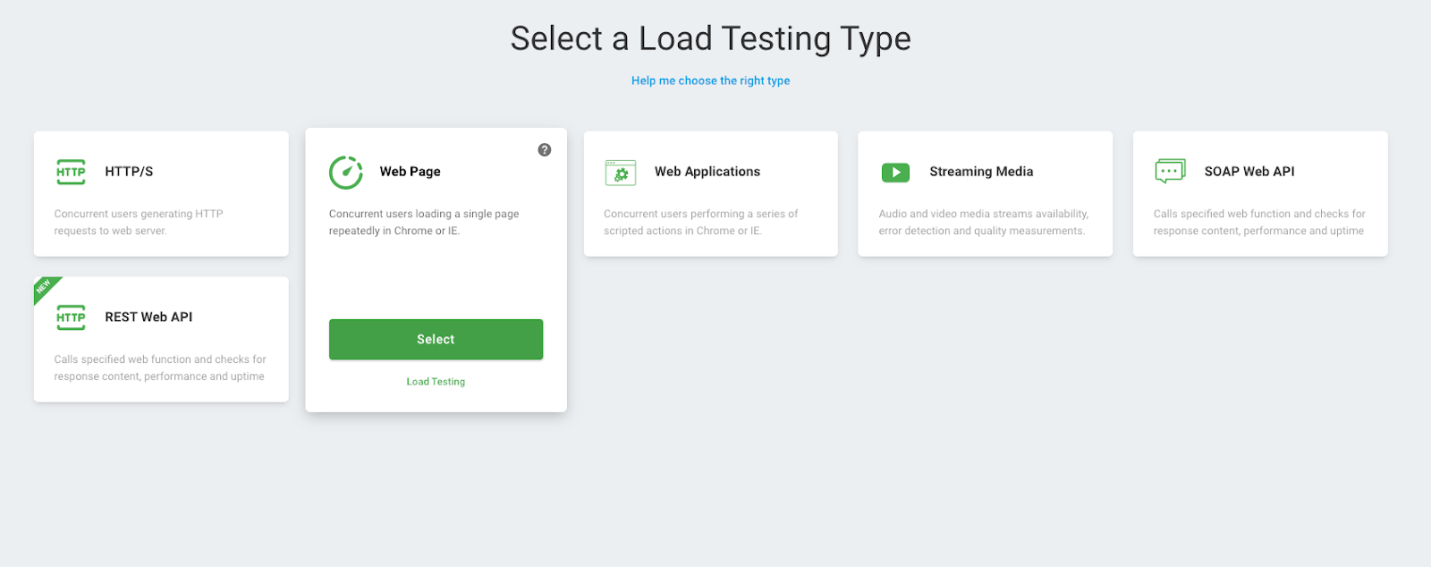Follow the Load Testing link under Select
Screen dimensions: 1431x567
[435, 382]
